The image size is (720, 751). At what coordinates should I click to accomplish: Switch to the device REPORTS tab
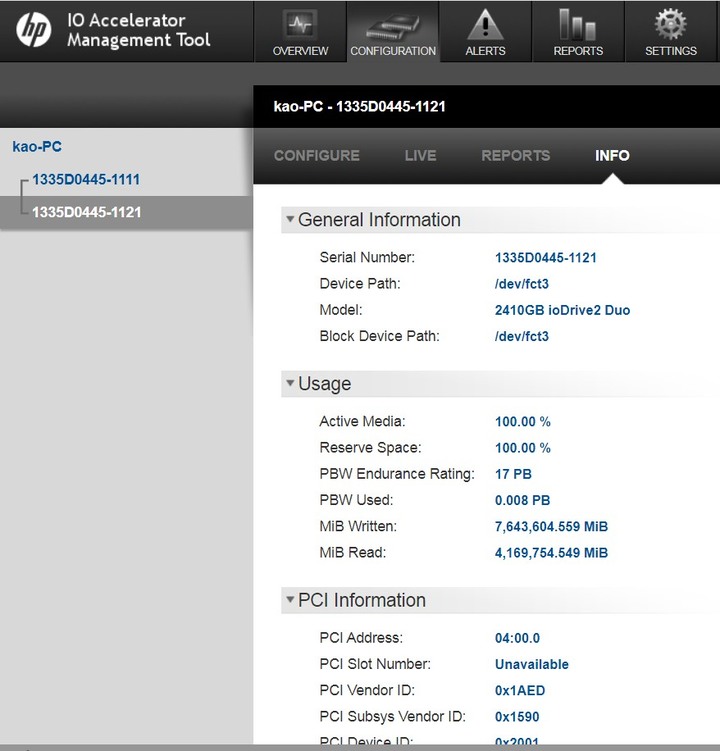pos(515,156)
